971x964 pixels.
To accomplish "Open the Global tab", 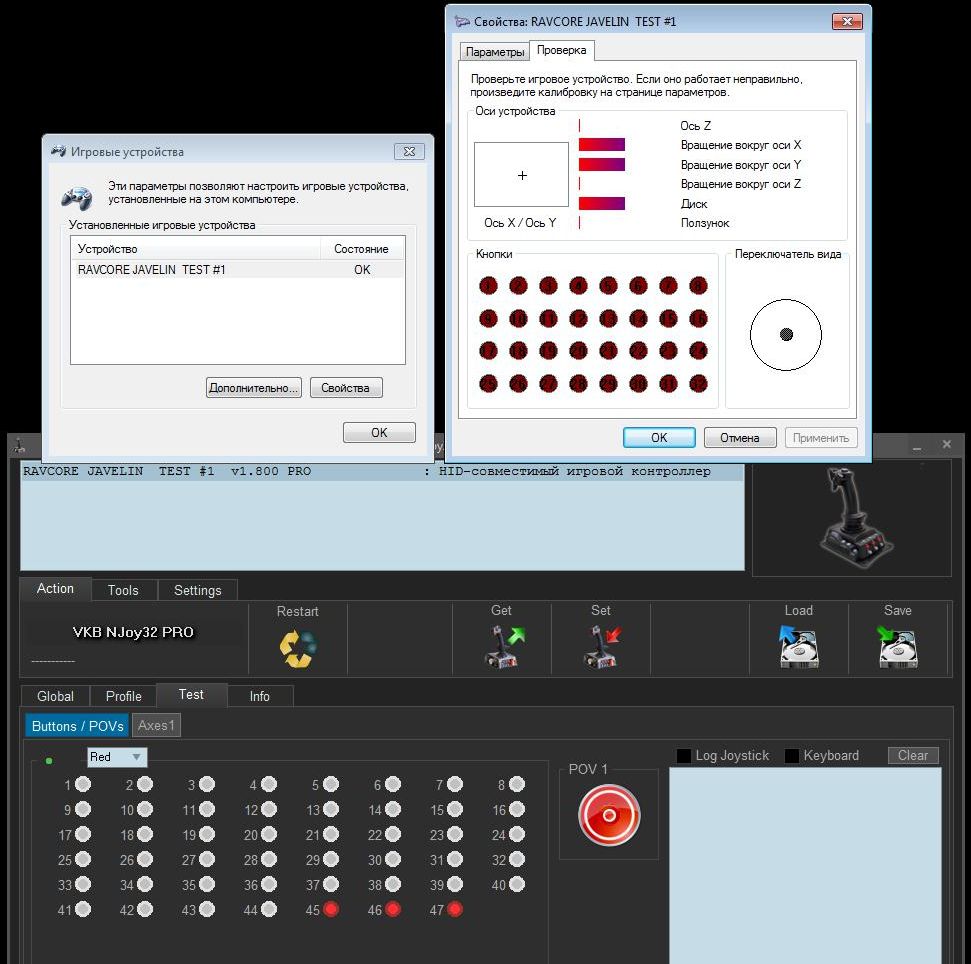I will point(55,696).
